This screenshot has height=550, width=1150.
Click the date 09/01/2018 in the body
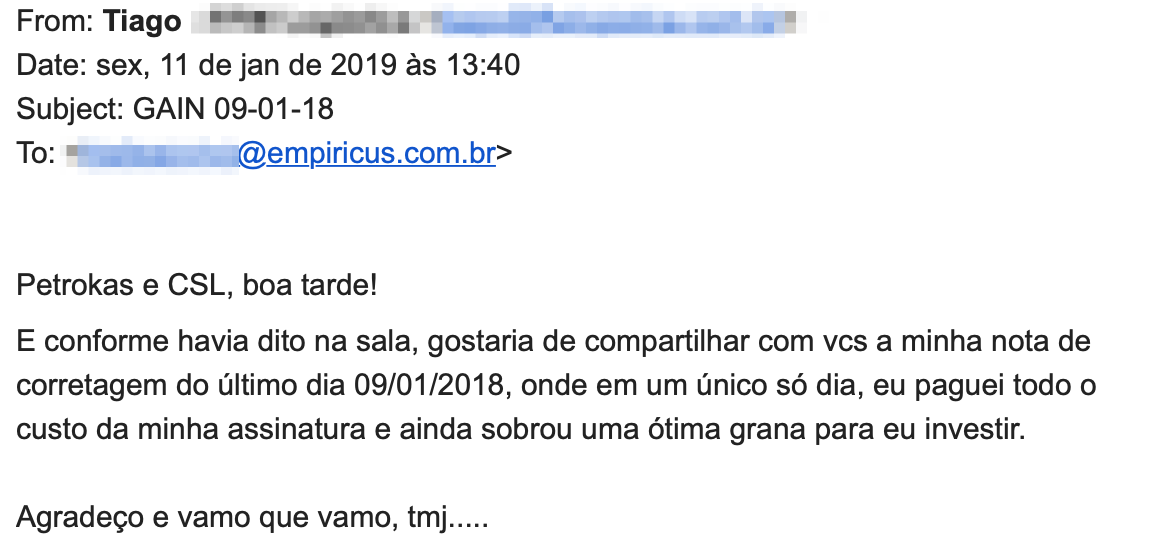click(430, 386)
